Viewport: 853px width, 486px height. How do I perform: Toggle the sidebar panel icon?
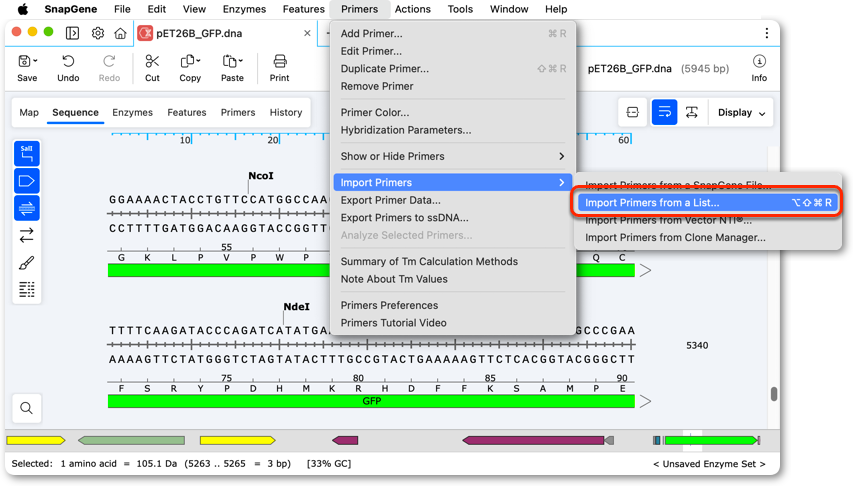tap(72, 33)
